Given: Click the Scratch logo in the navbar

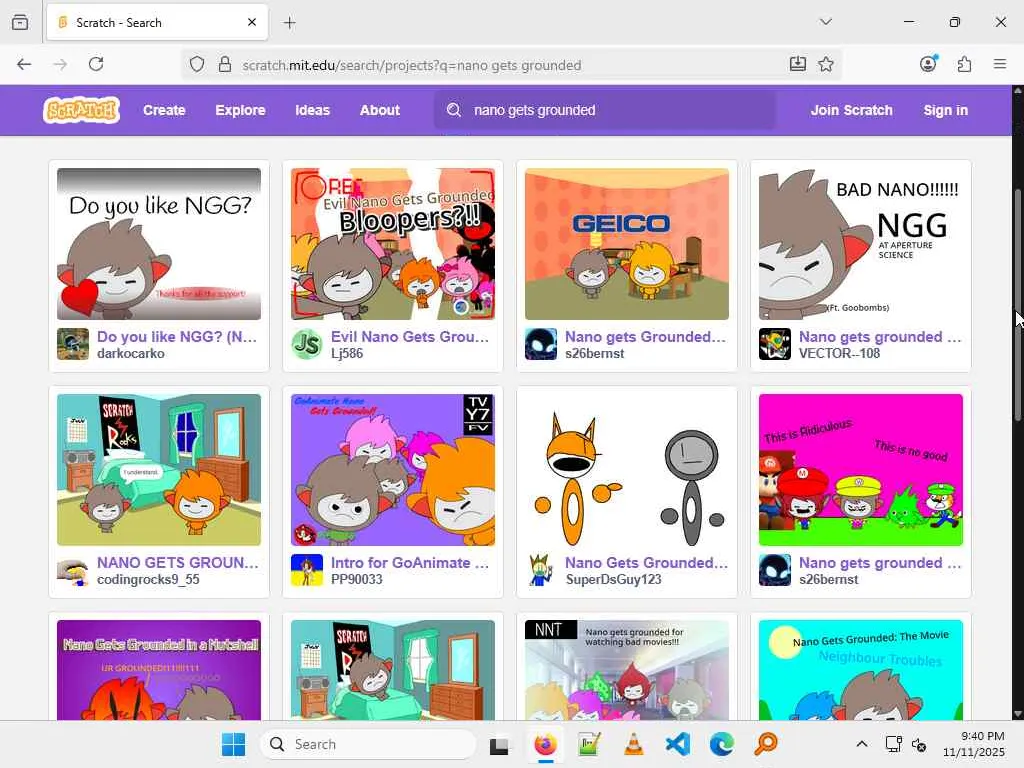Looking at the screenshot, I should click(x=81, y=110).
